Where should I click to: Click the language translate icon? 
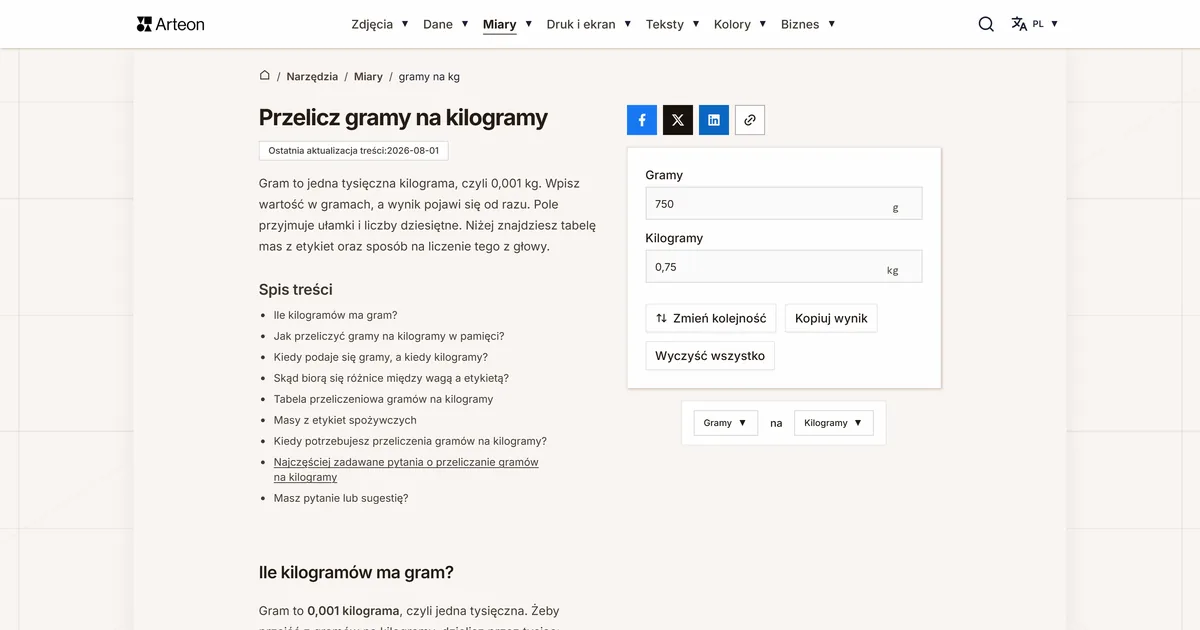click(1019, 24)
